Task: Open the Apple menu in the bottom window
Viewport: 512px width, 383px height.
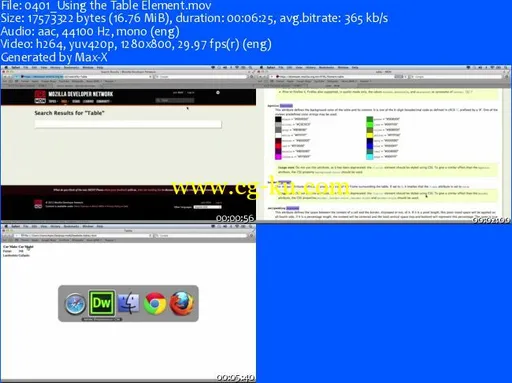Action: (6, 226)
